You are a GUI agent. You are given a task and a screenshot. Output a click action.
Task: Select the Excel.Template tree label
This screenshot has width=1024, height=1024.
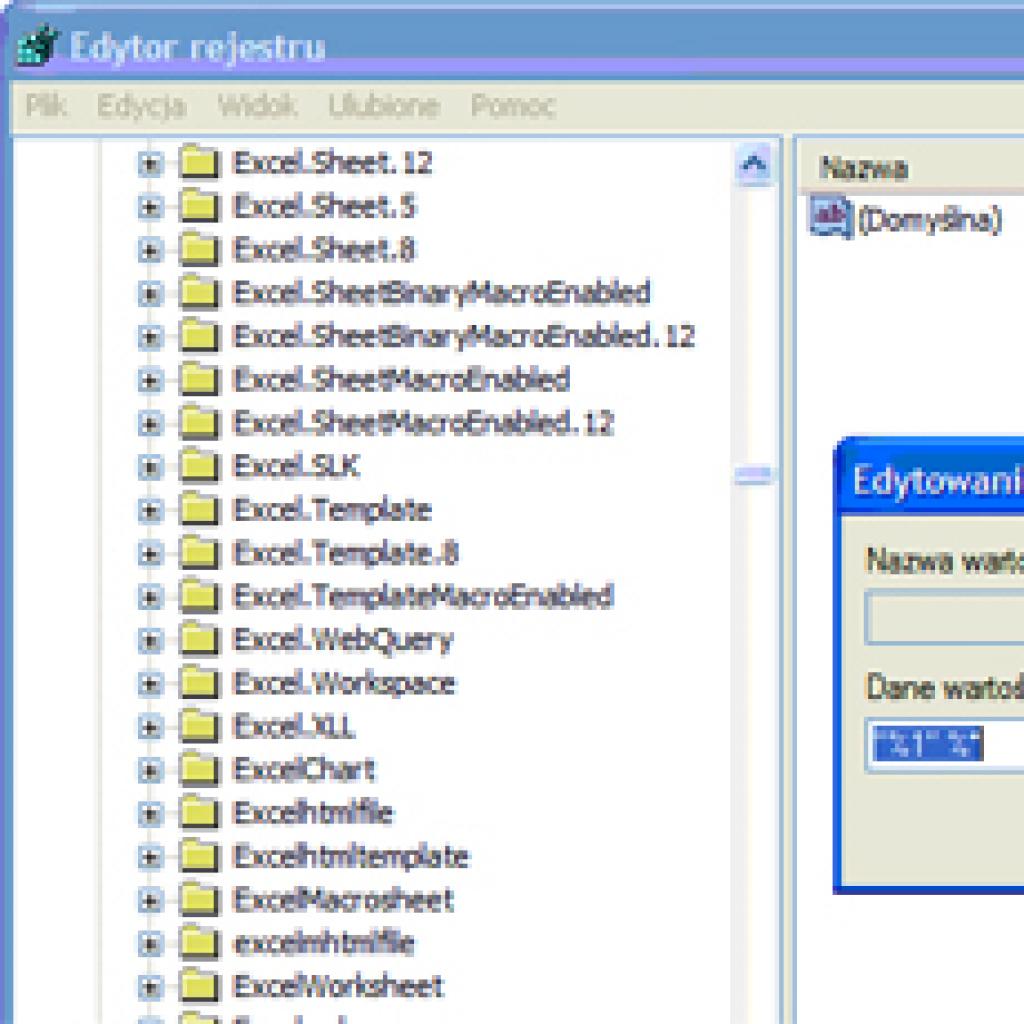332,510
